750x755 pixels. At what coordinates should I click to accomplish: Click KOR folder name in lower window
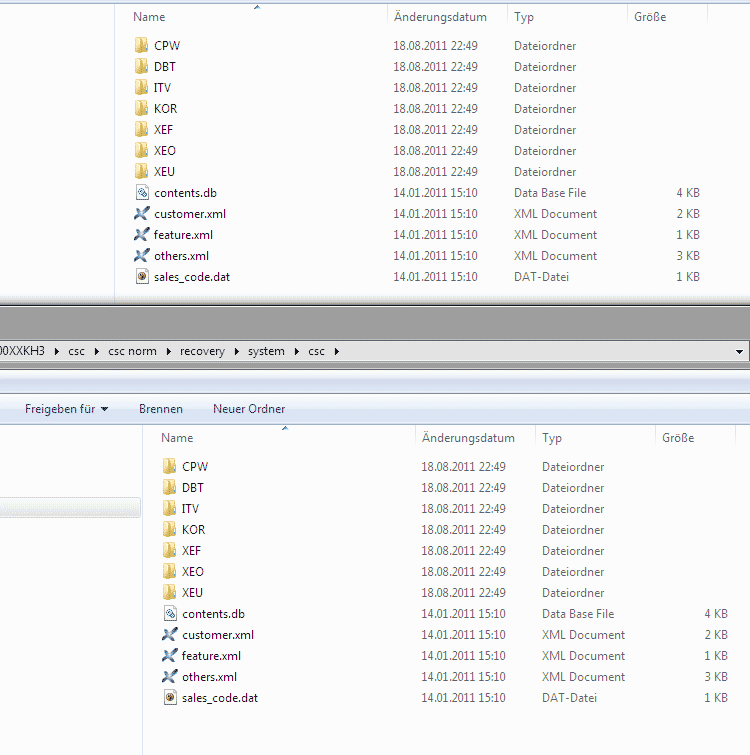click(194, 530)
